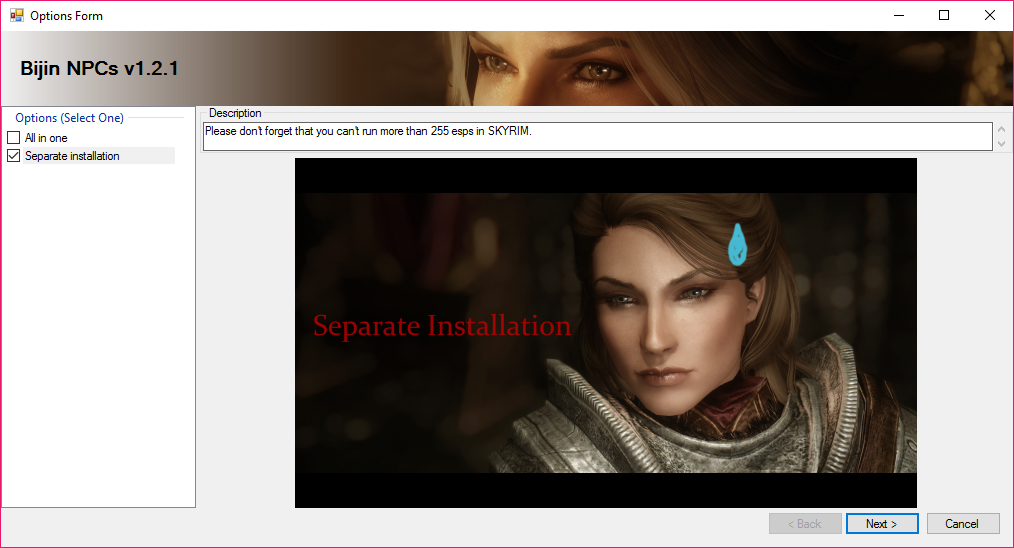Click the "Bijin NPCs v1.2.1" header title
Image resolution: width=1014 pixels, height=548 pixels.
[99, 68]
